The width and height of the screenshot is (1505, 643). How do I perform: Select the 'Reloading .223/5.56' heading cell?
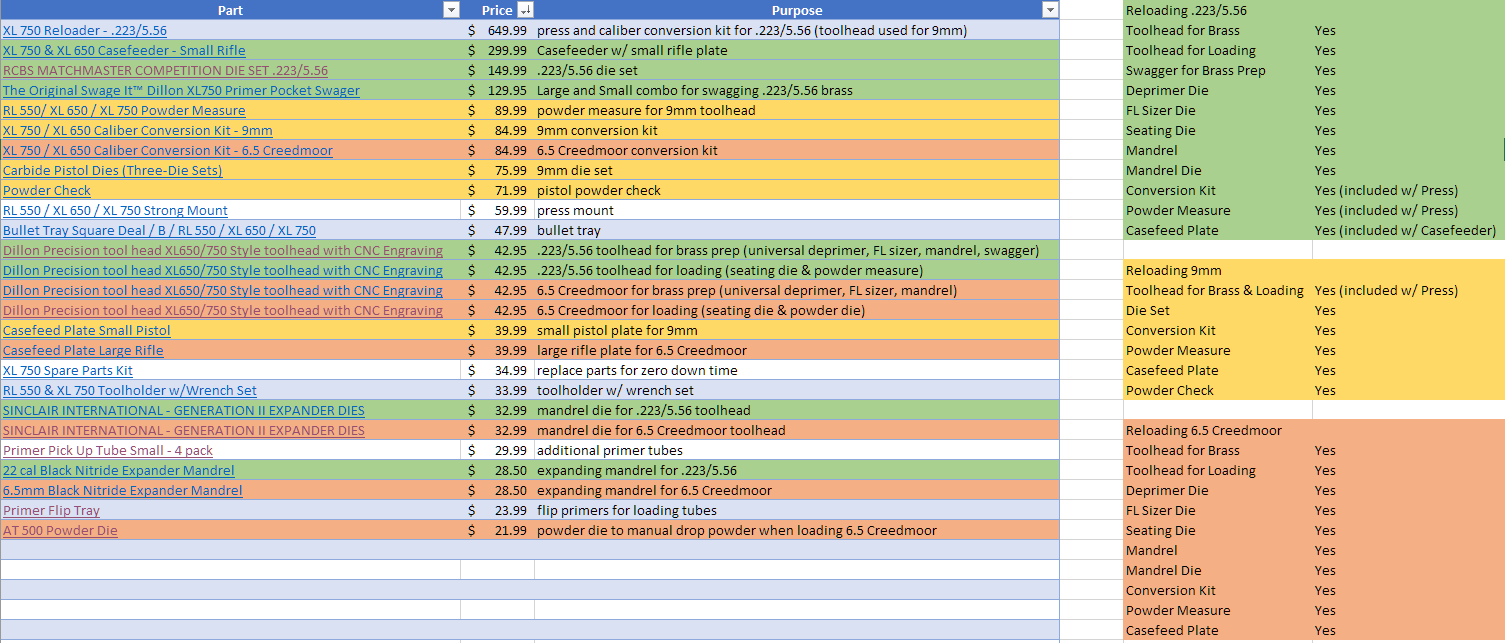tap(1218, 10)
